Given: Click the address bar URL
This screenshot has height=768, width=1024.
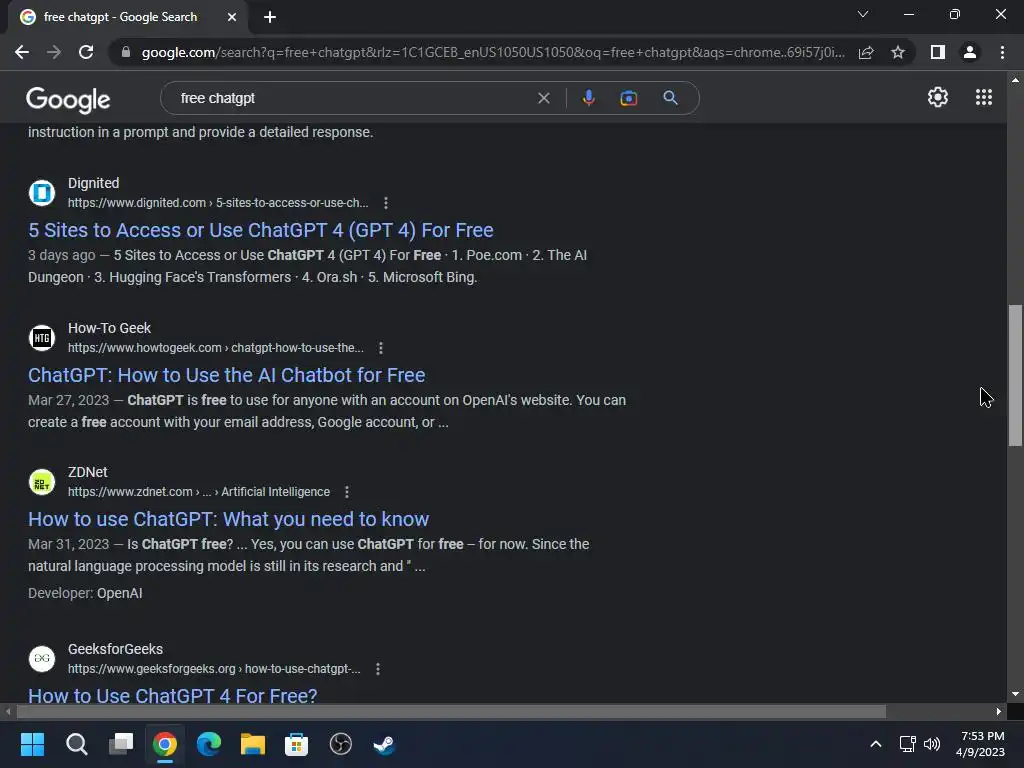Looking at the screenshot, I should pyautogui.click(x=493, y=52).
